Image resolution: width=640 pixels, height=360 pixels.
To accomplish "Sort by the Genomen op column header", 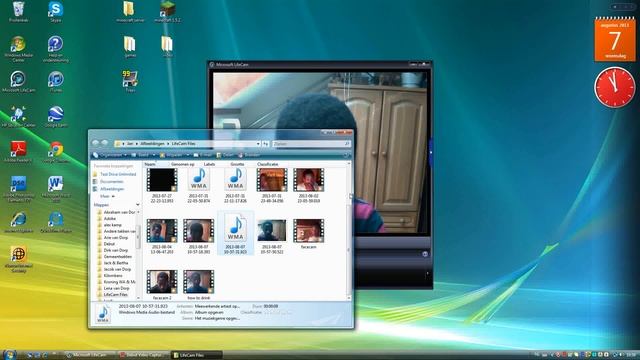I will tap(182, 164).
